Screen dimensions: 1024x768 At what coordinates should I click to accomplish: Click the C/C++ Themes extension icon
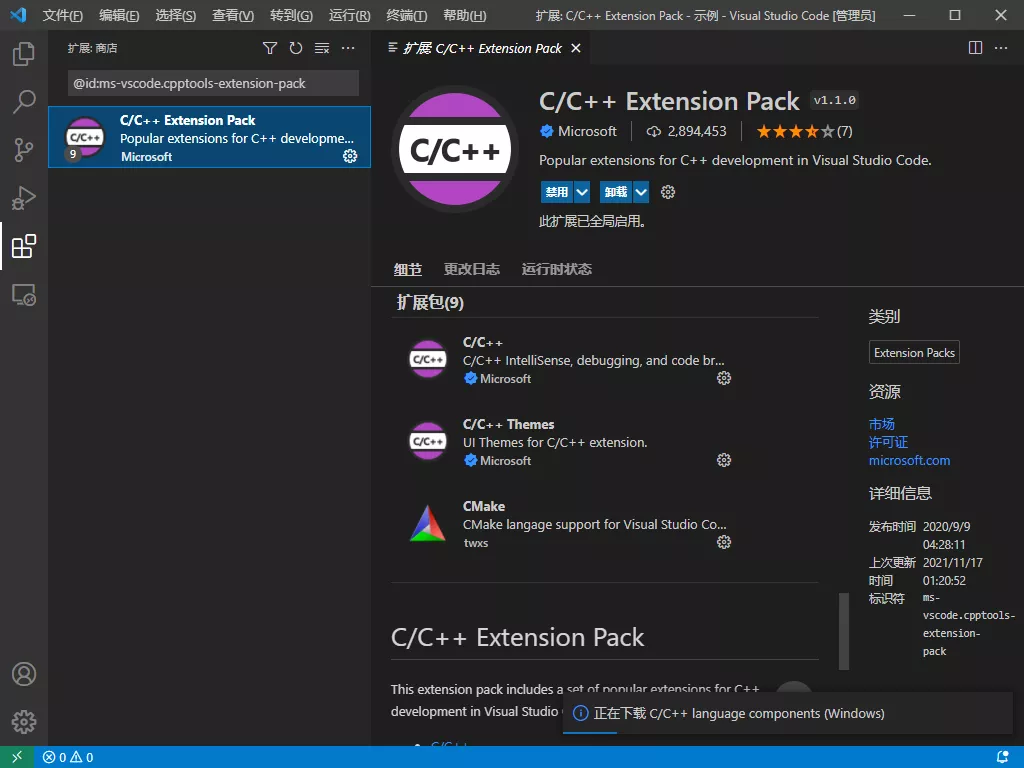[x=428, y=441]
